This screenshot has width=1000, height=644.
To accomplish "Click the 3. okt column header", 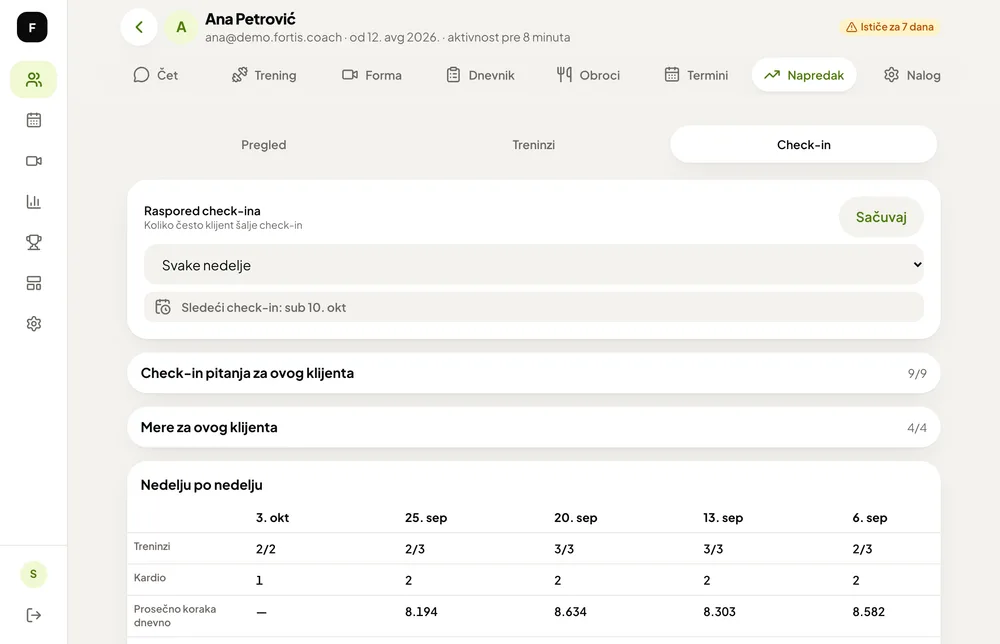I will coord(272,518).
